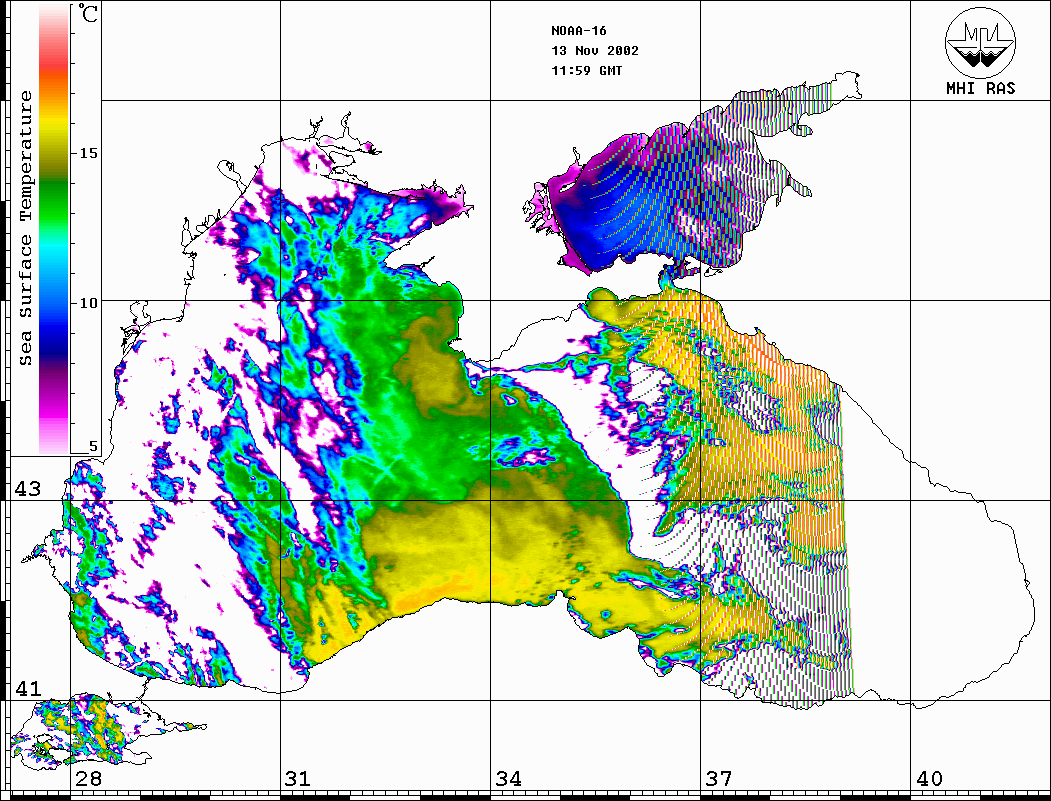Click the 'MHI RAS' label text
Screen dimensions: 1051x801
point(981,88)
